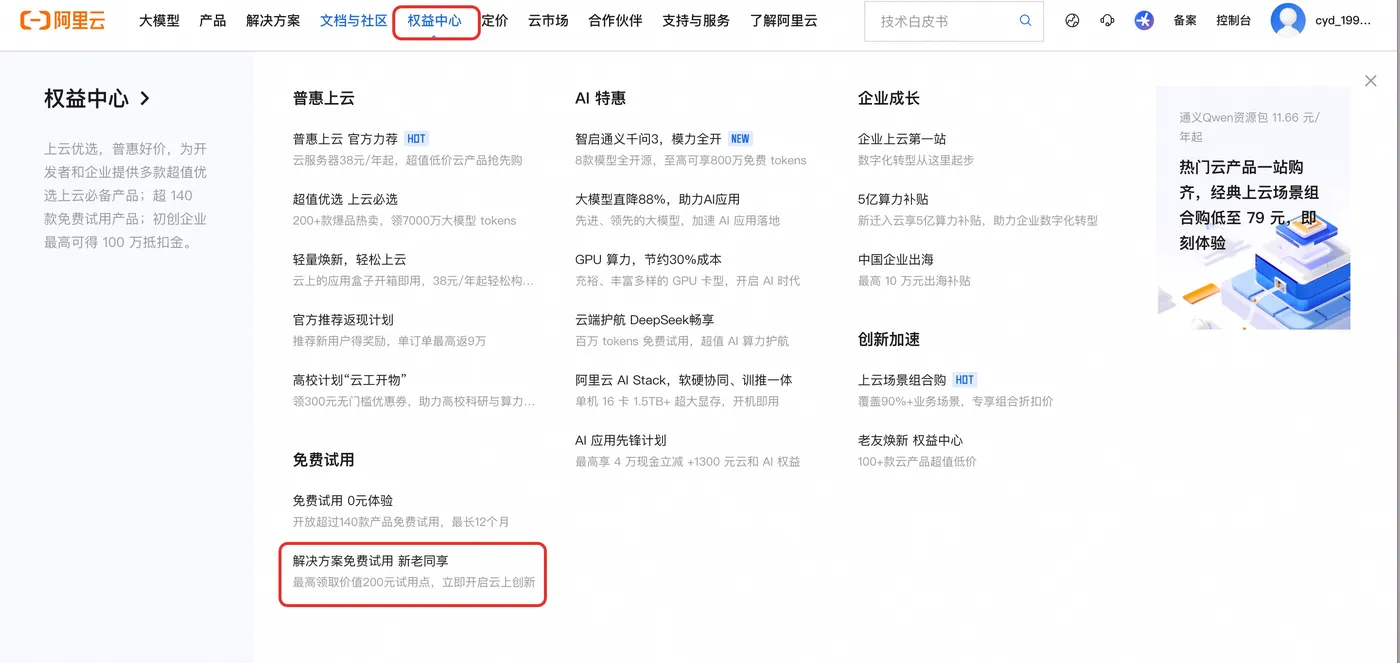Open the 了解阿里云 menu

click(784, 20)
